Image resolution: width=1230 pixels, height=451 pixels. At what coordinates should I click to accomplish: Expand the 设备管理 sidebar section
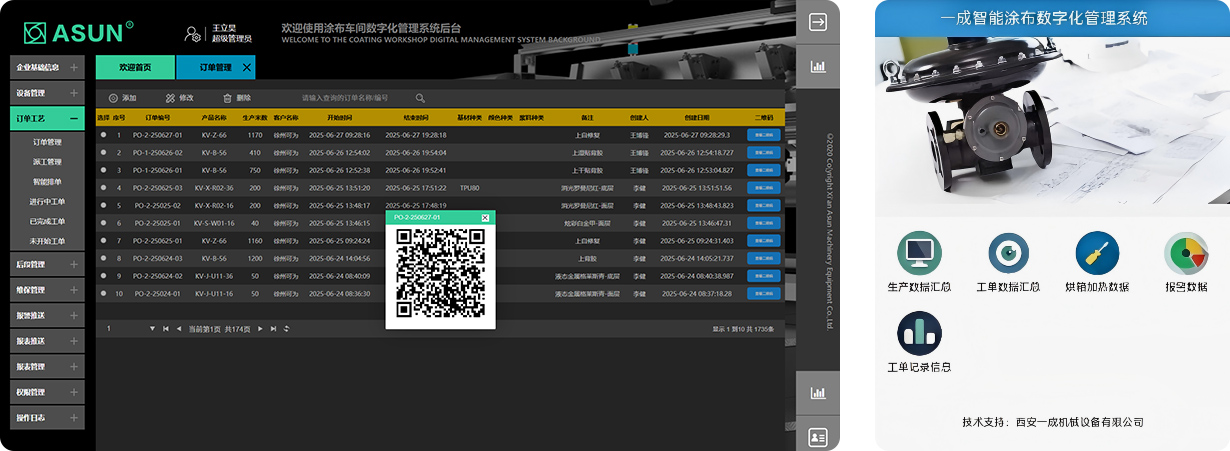(74, 93)
